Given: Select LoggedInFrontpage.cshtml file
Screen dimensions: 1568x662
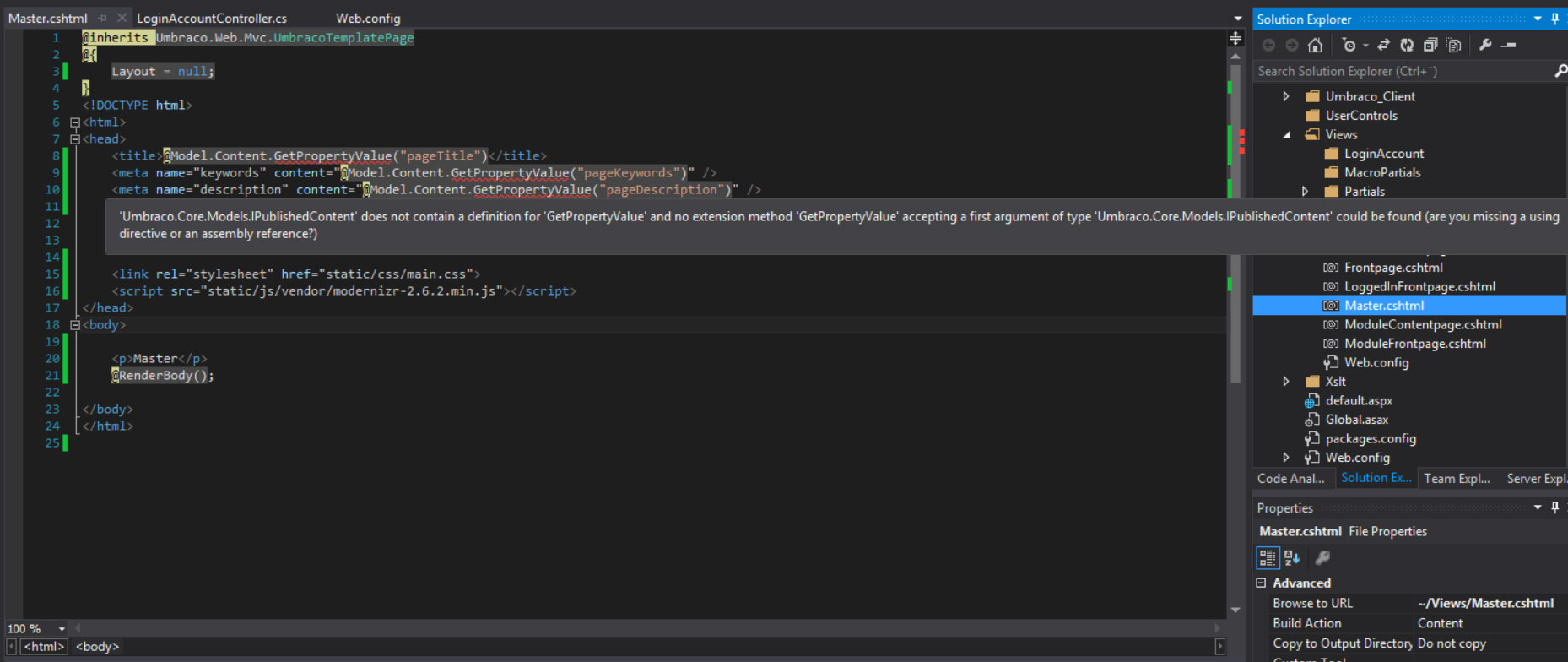Looking at the screenshot, I should pyautogui.click(x=1419, y=287).
